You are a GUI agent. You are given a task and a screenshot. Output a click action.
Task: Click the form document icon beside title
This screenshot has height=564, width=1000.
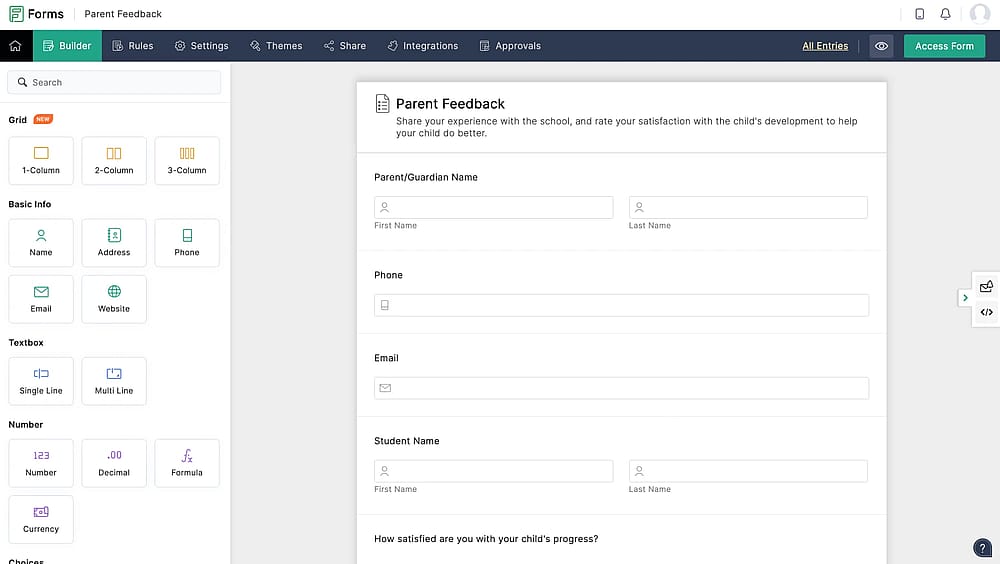(382, 103)
